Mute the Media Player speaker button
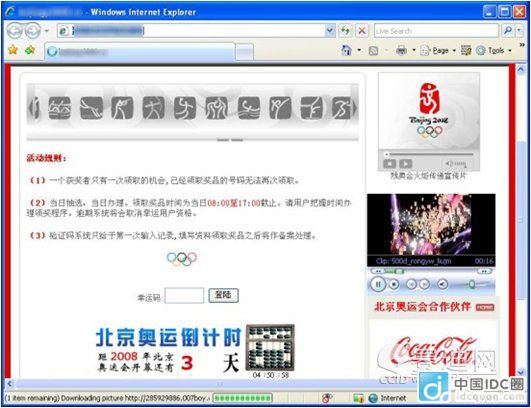 (442, 284)
